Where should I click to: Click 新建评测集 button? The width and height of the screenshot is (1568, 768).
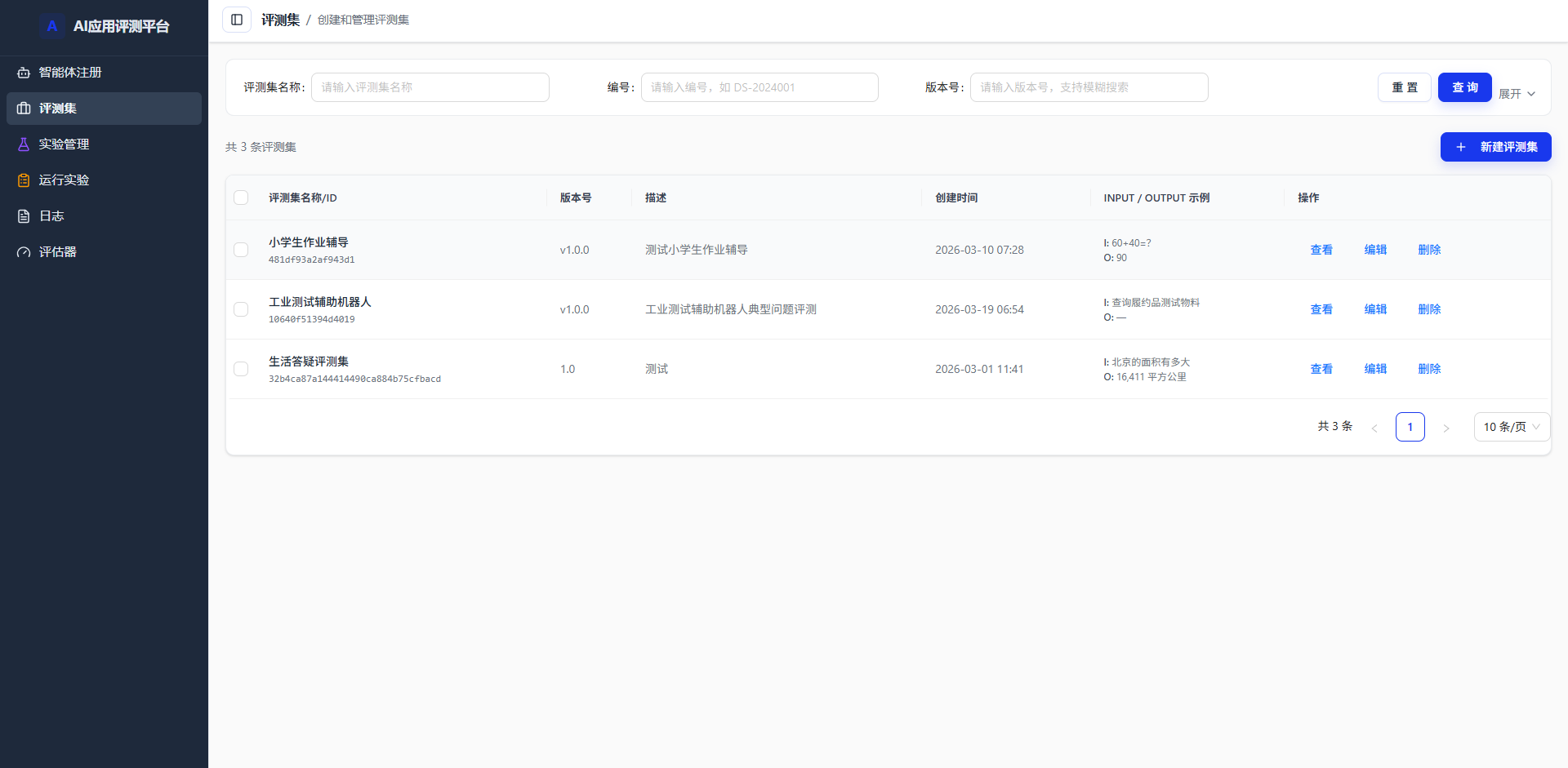click(1495, 147)
